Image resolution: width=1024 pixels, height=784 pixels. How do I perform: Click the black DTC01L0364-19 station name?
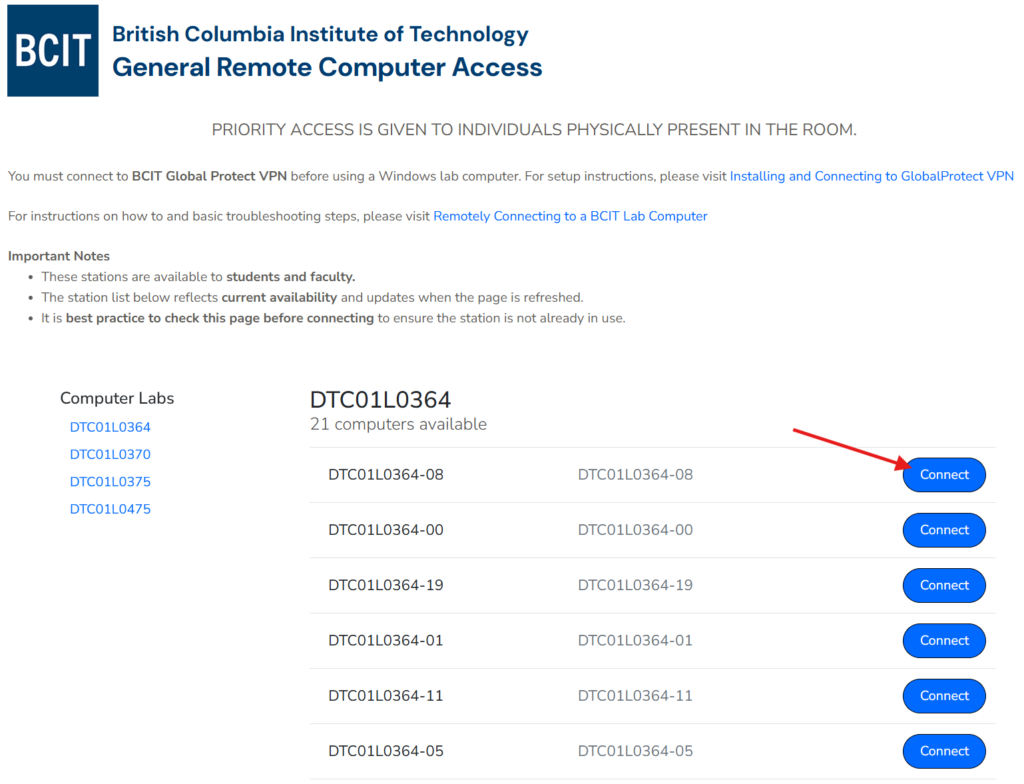385,585
